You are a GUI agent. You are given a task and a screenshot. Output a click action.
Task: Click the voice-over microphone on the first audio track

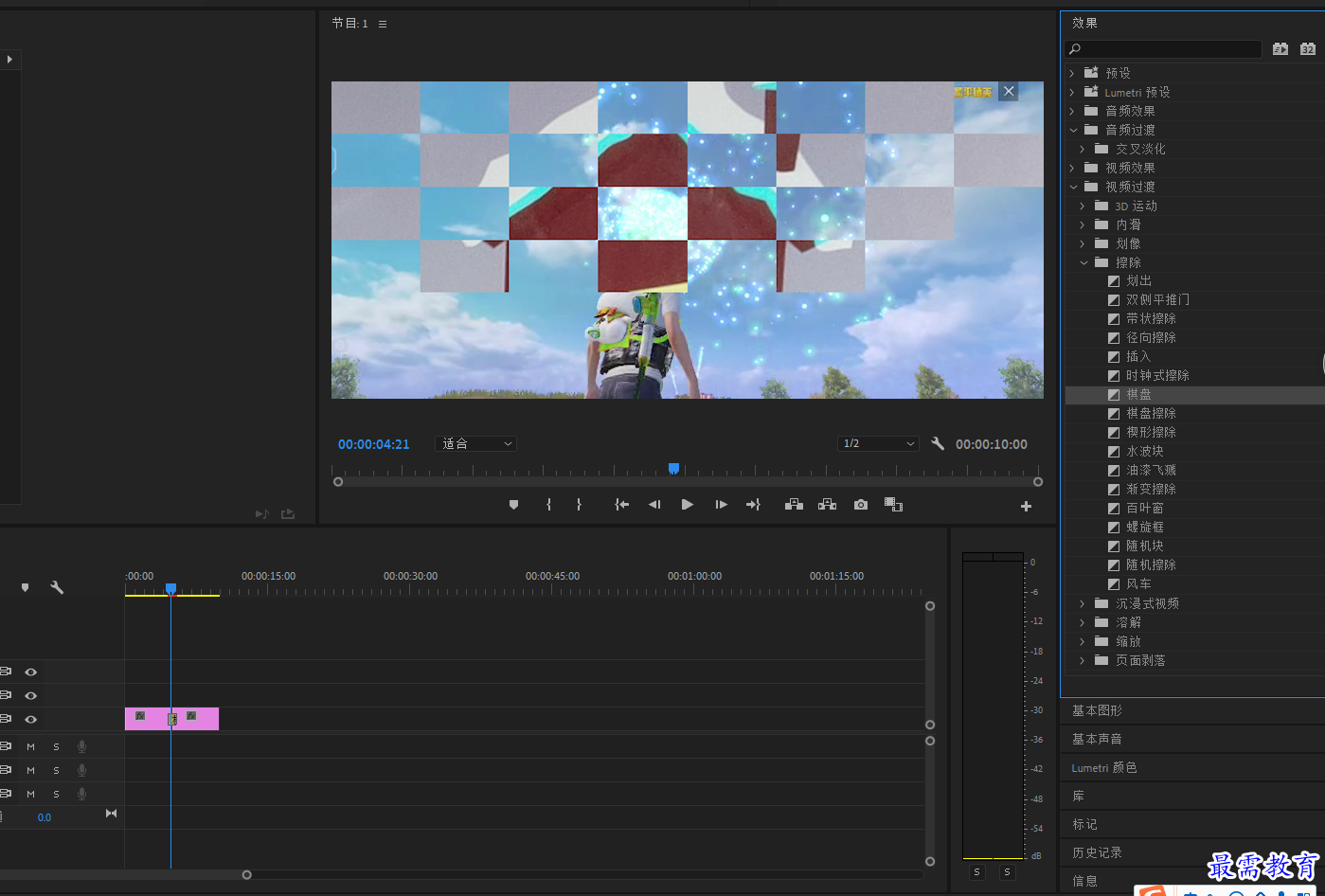[81, 746]
